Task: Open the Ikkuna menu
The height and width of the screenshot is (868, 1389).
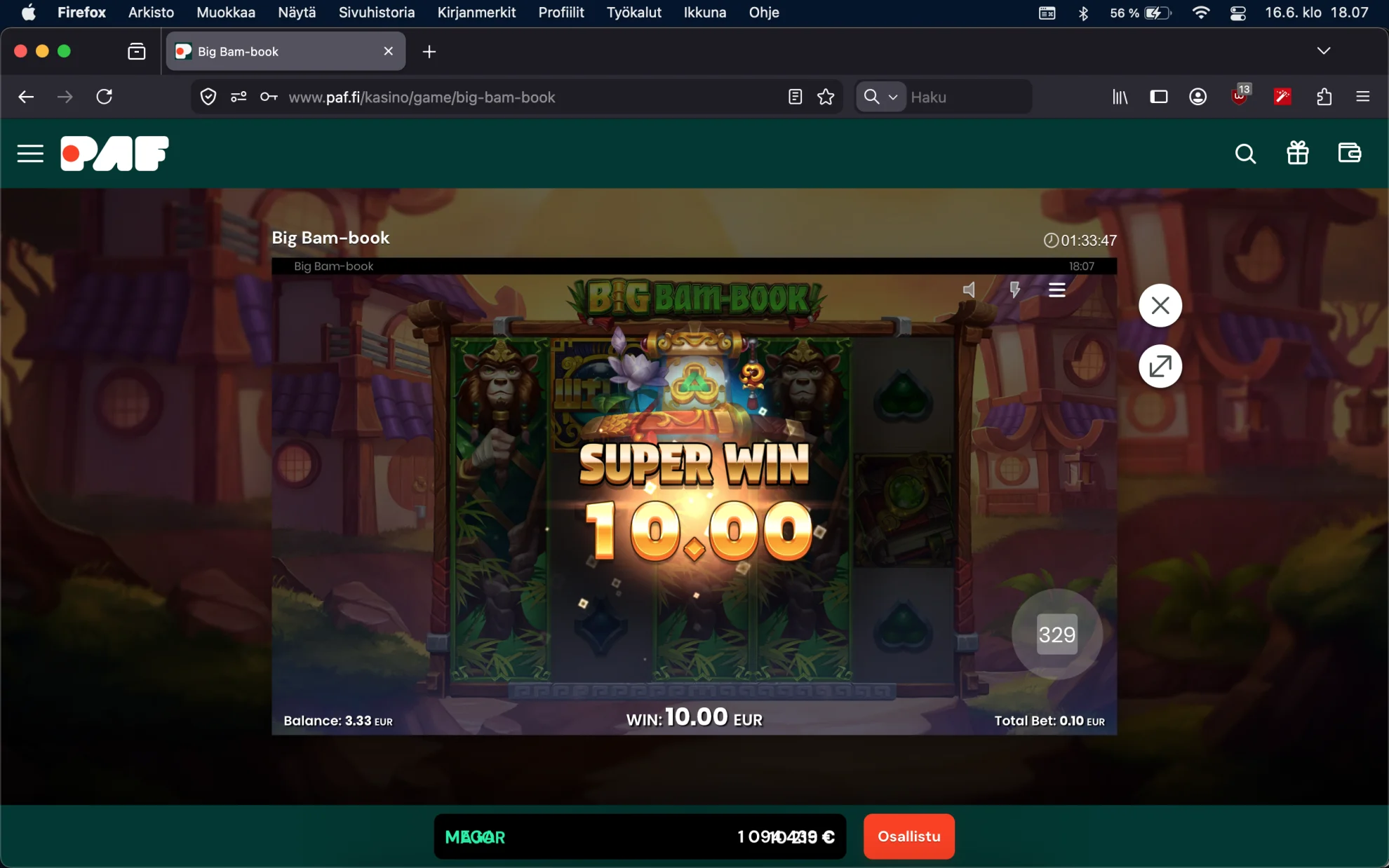Action: click(x=705, y=13)
